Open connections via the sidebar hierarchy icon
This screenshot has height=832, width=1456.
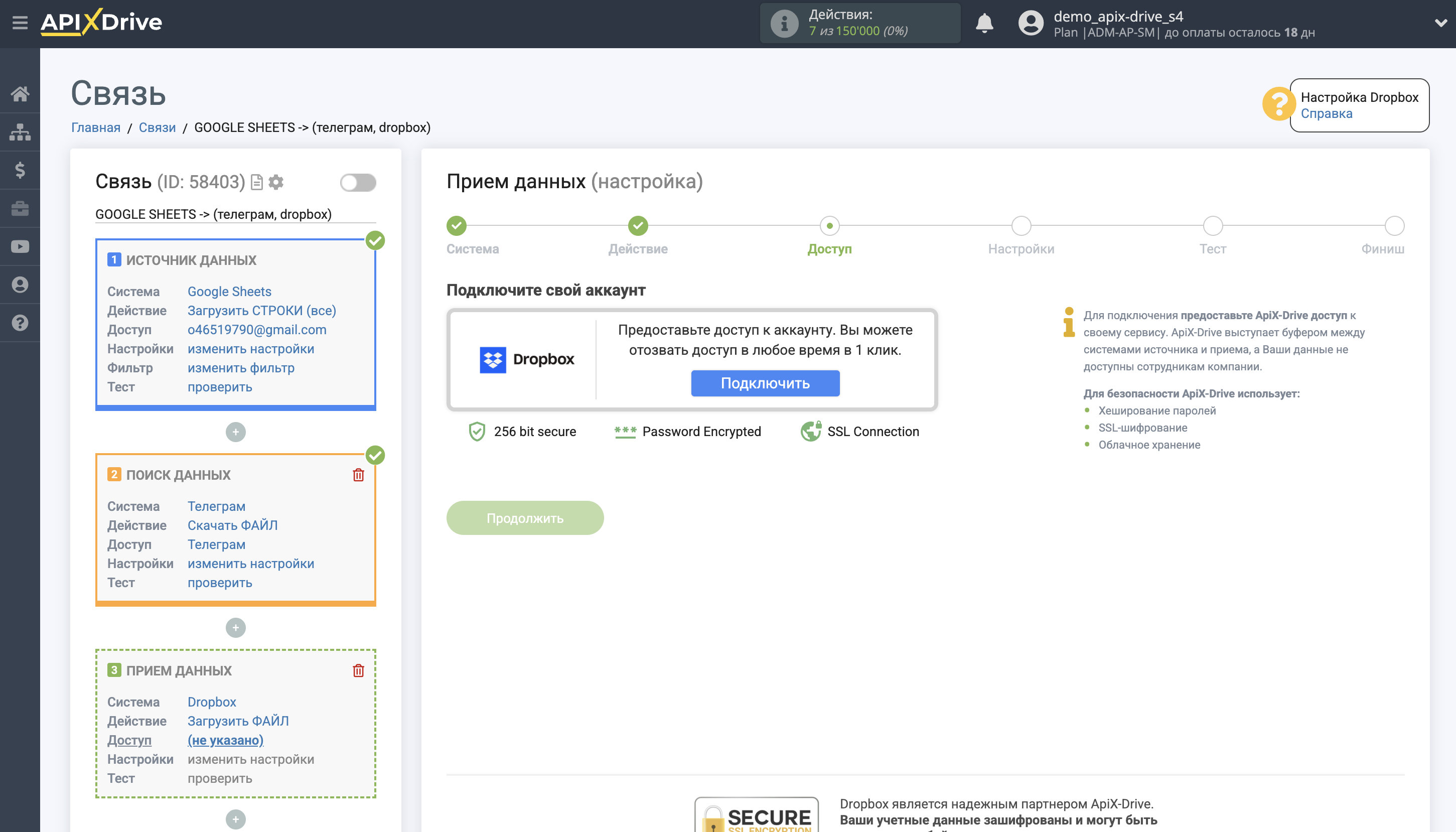click(21, 132)
